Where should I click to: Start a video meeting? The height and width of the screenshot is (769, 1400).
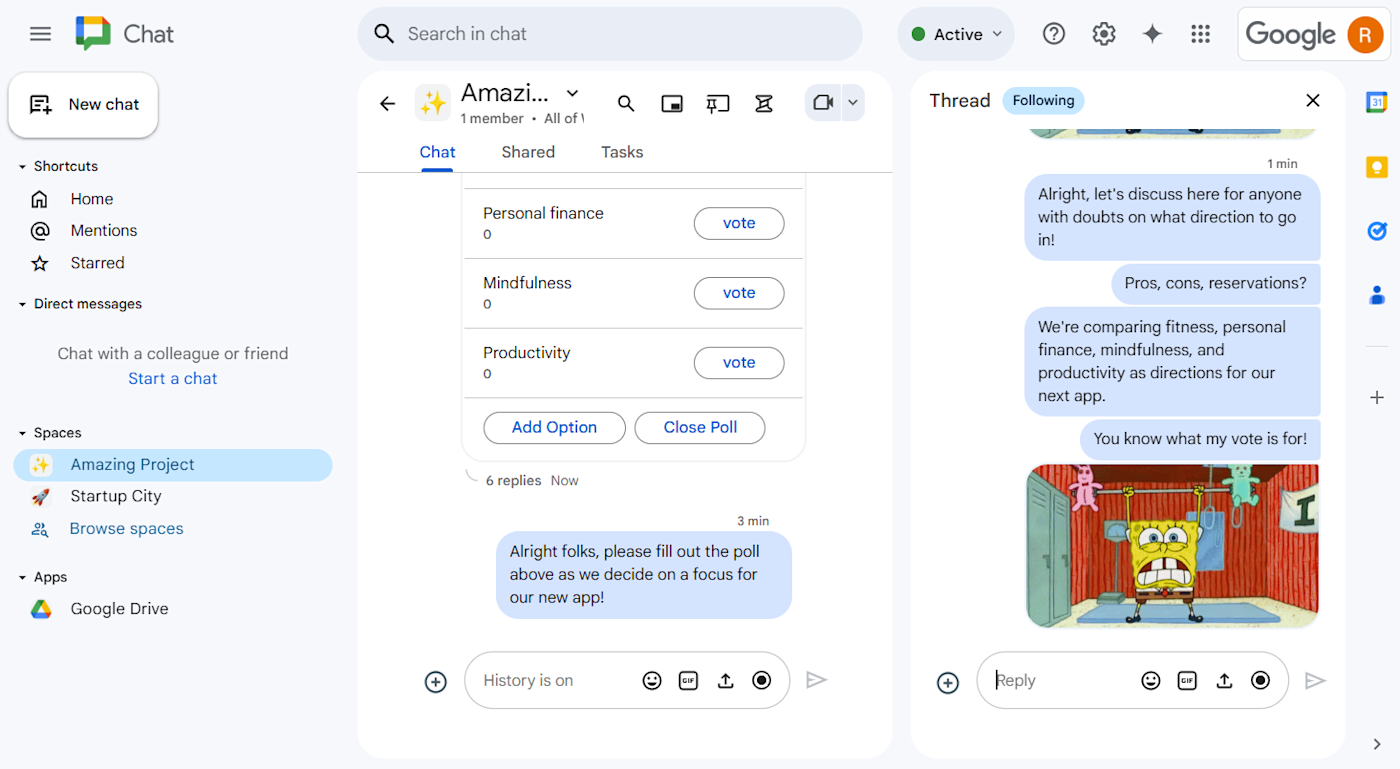[x=823, y=103]
